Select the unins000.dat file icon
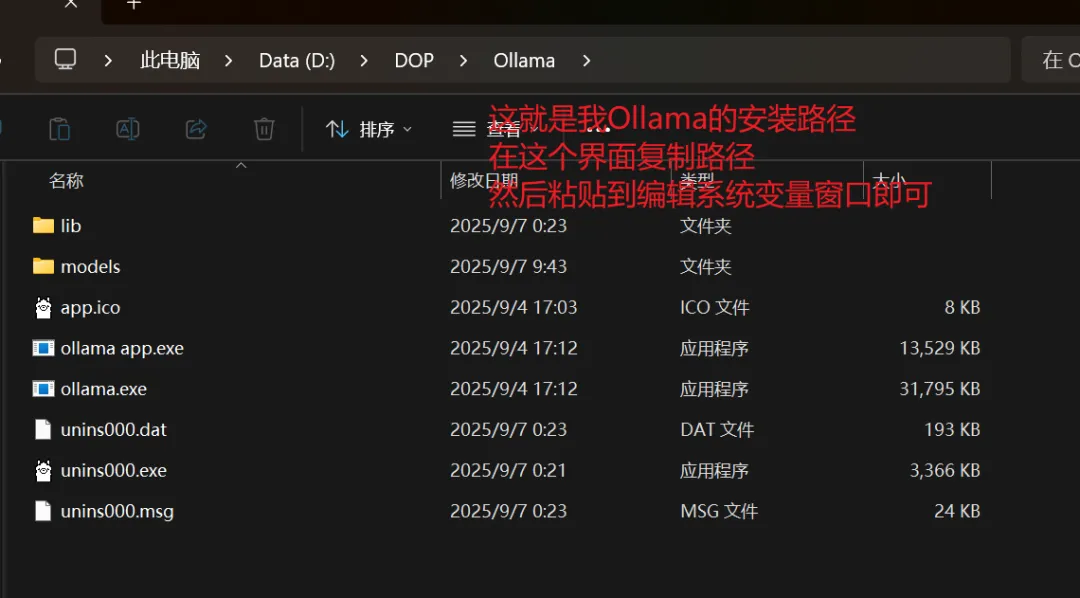The image size is (1080, 598). pos(43,429)
